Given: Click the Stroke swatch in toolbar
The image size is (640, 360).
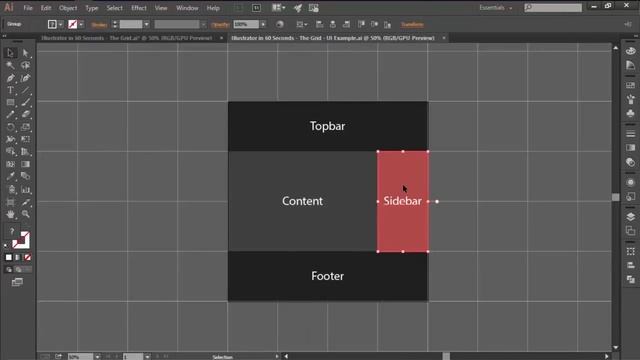Looking at the screenshot, I should click(23, 243).
